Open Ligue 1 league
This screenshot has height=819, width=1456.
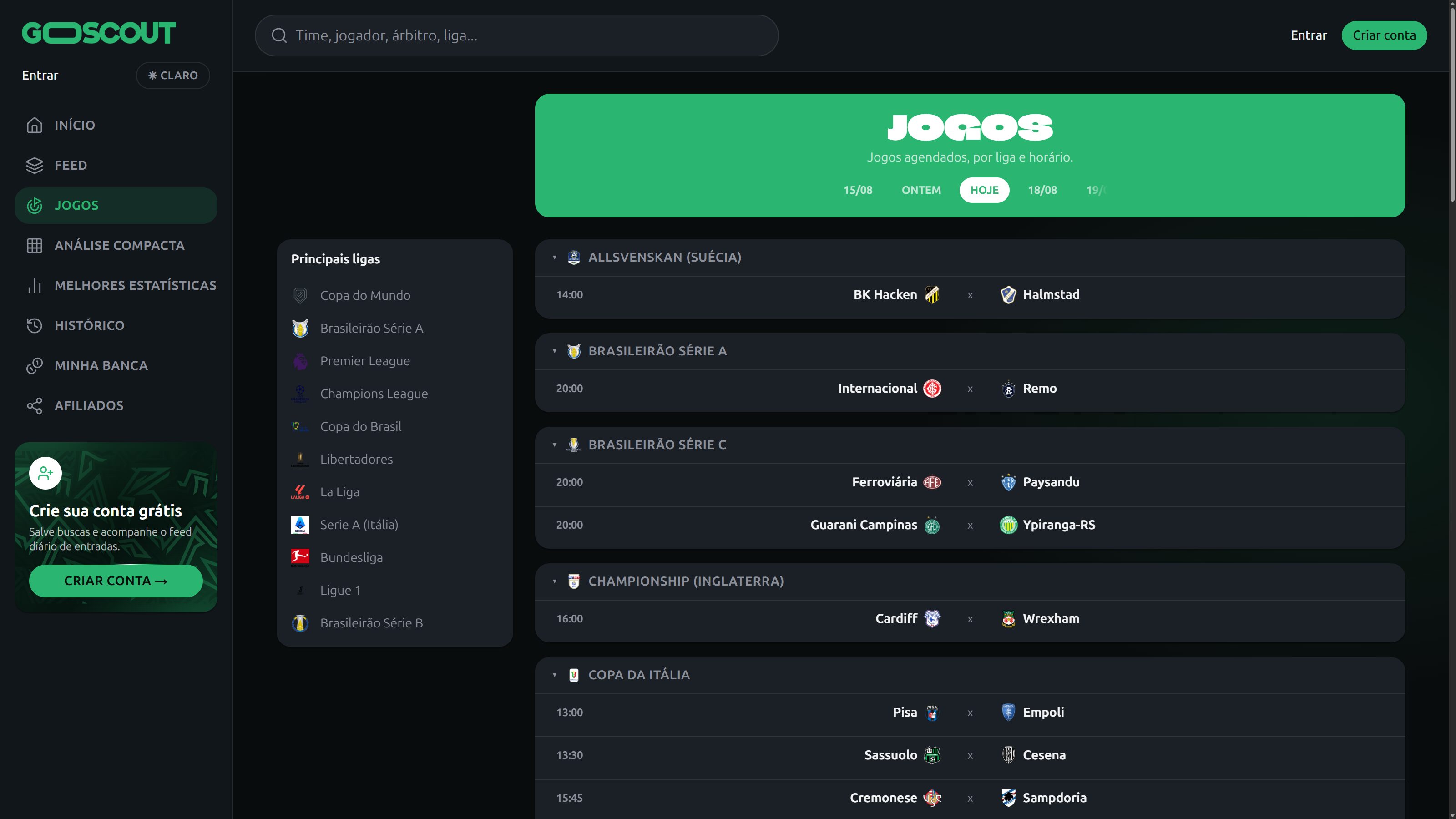394,591
